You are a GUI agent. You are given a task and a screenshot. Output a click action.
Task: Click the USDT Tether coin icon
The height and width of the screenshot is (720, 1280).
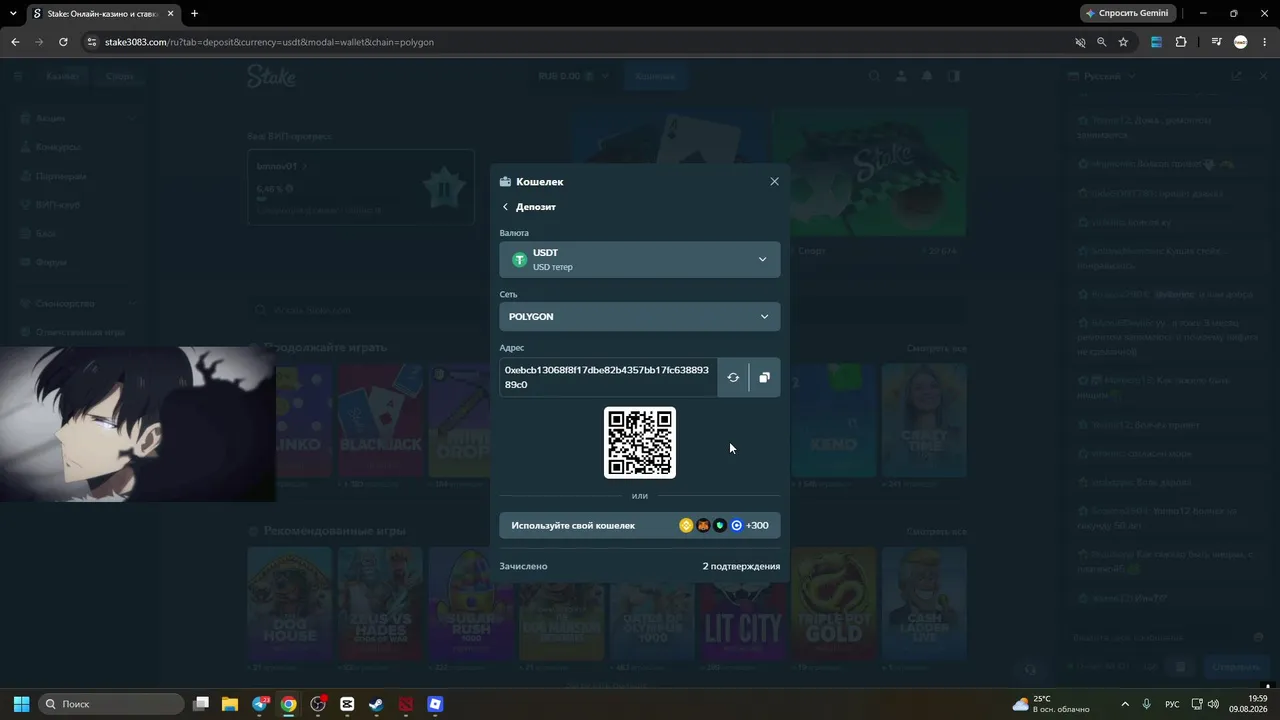pos(519,260)
